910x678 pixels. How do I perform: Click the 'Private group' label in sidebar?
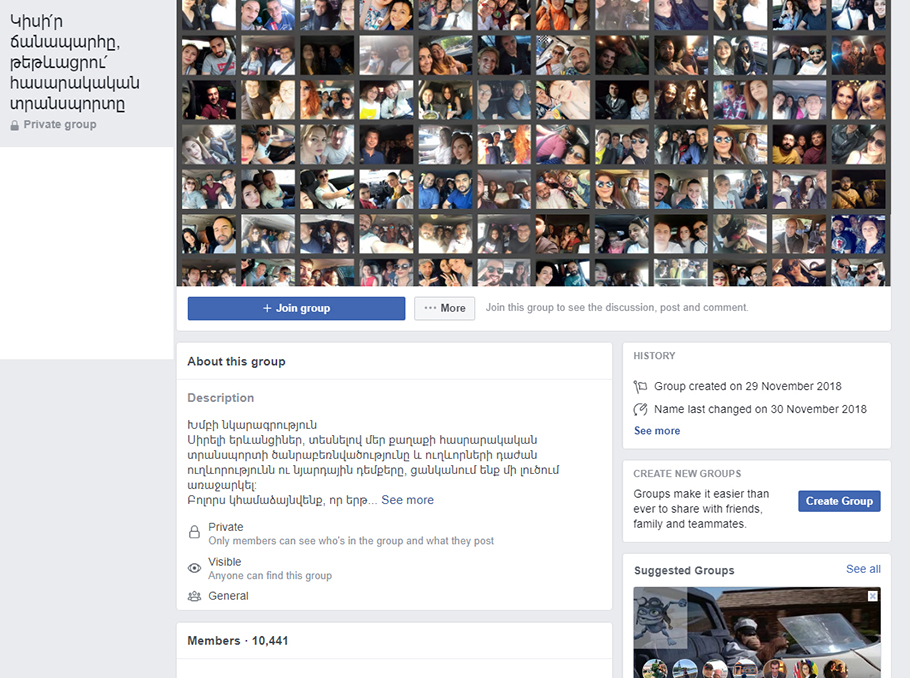click(60, 125)
